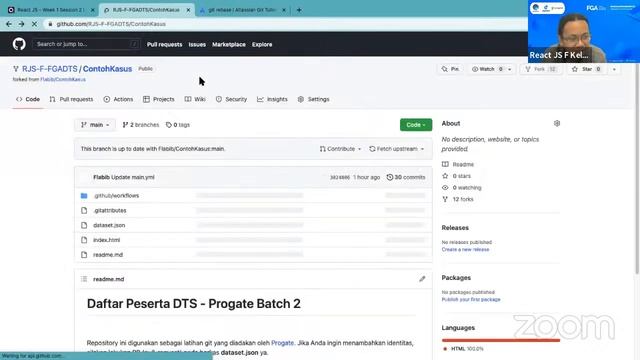
Task: View the 0 tags list
Action: [178, 125]
